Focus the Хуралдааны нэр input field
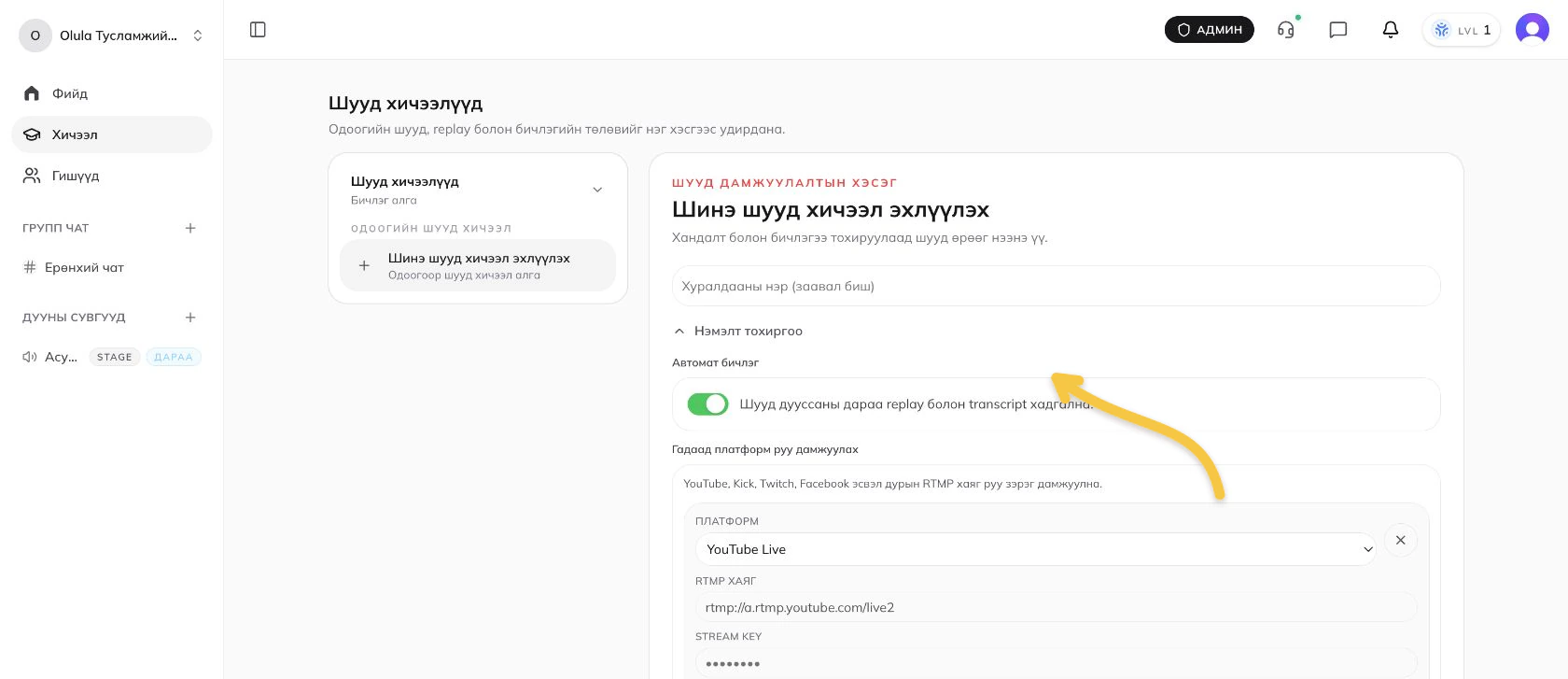 click(x=1057, y=286)
